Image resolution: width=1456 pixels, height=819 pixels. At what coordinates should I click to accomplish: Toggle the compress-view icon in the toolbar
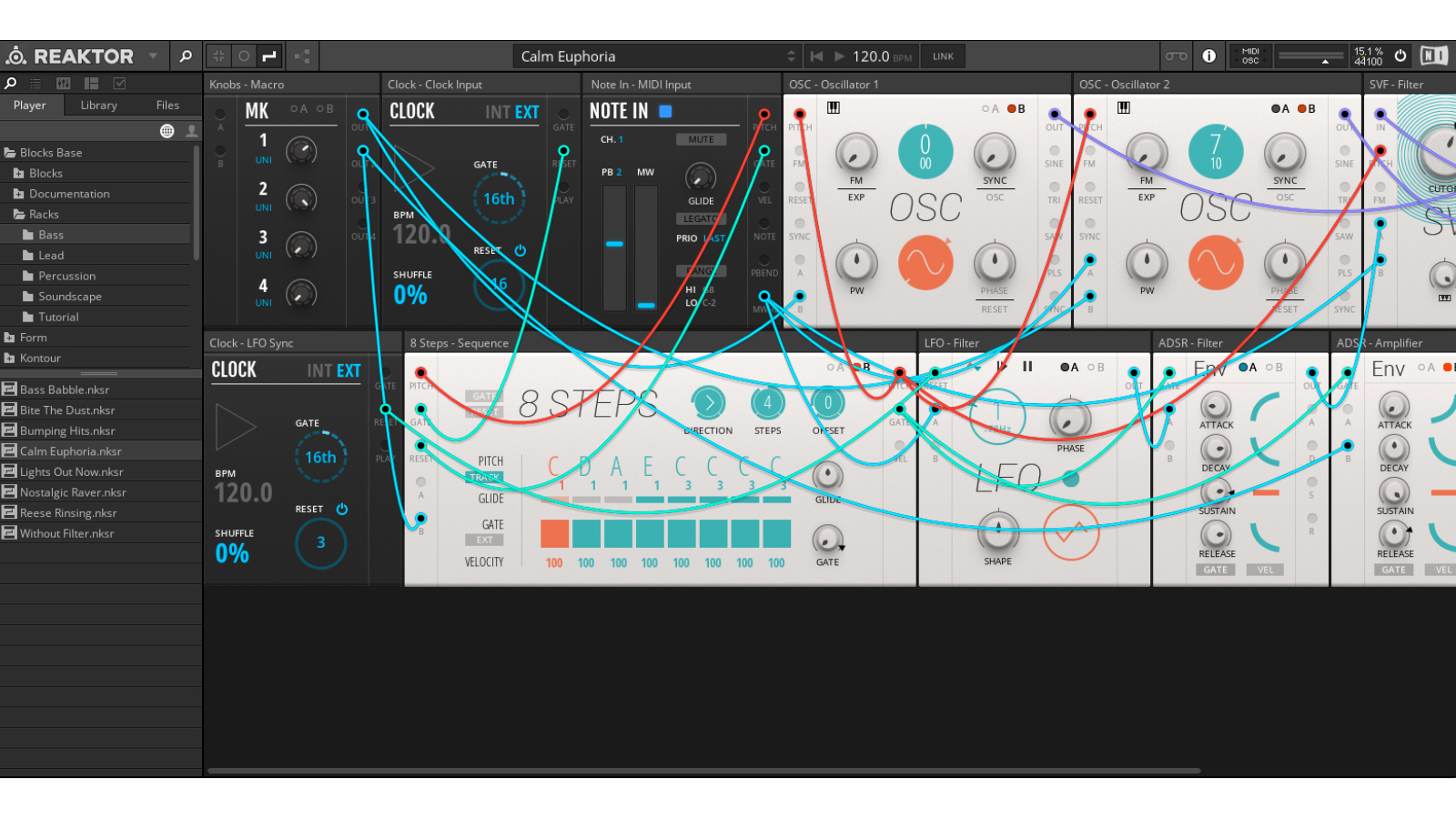219,56
